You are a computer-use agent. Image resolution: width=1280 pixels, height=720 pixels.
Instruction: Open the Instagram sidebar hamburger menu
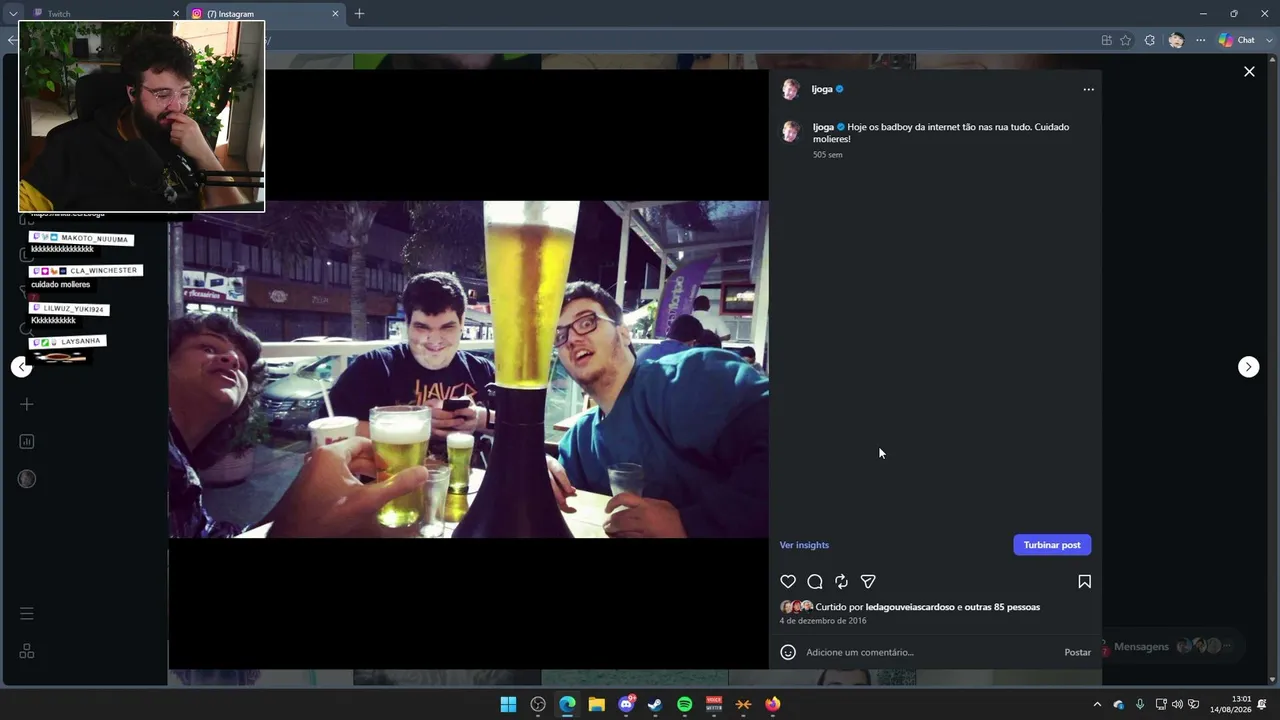pos(27,613)
